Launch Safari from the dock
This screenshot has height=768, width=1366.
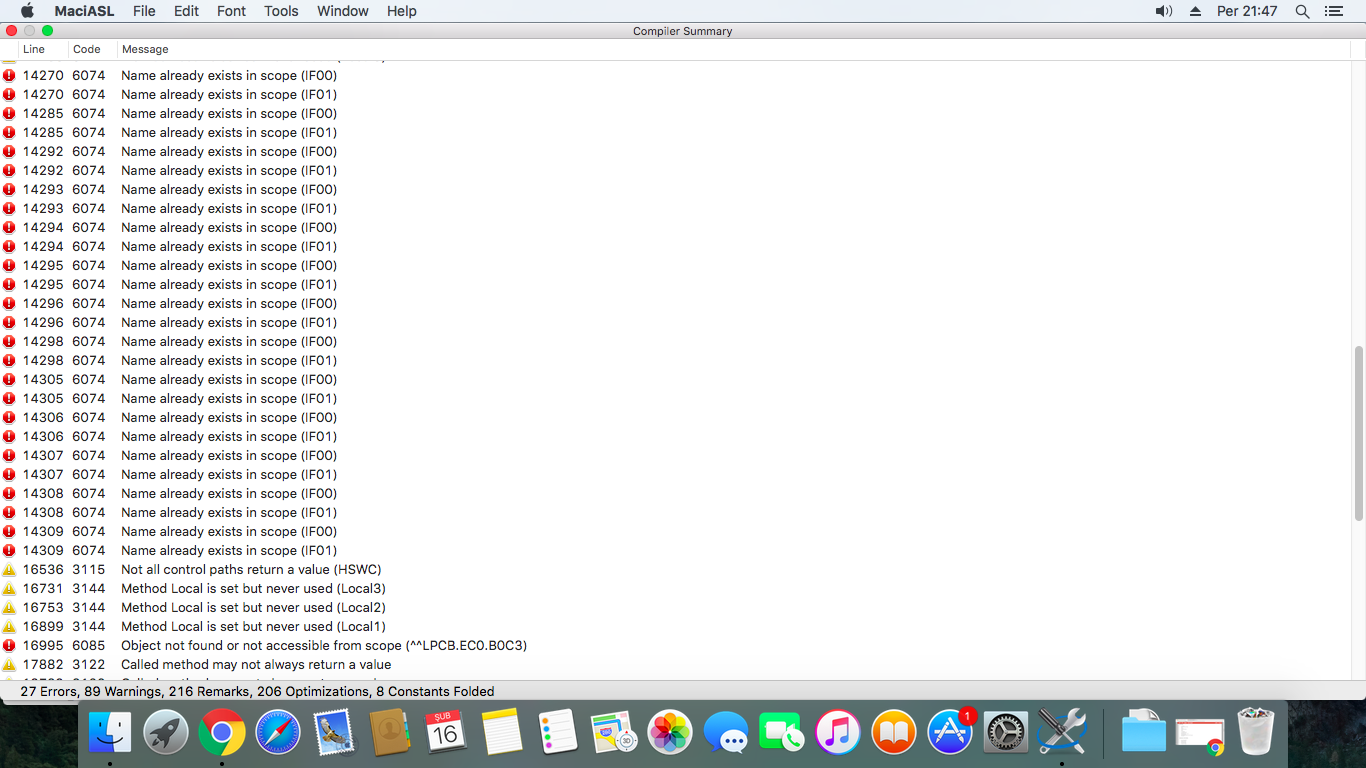[x=277, y=734]
